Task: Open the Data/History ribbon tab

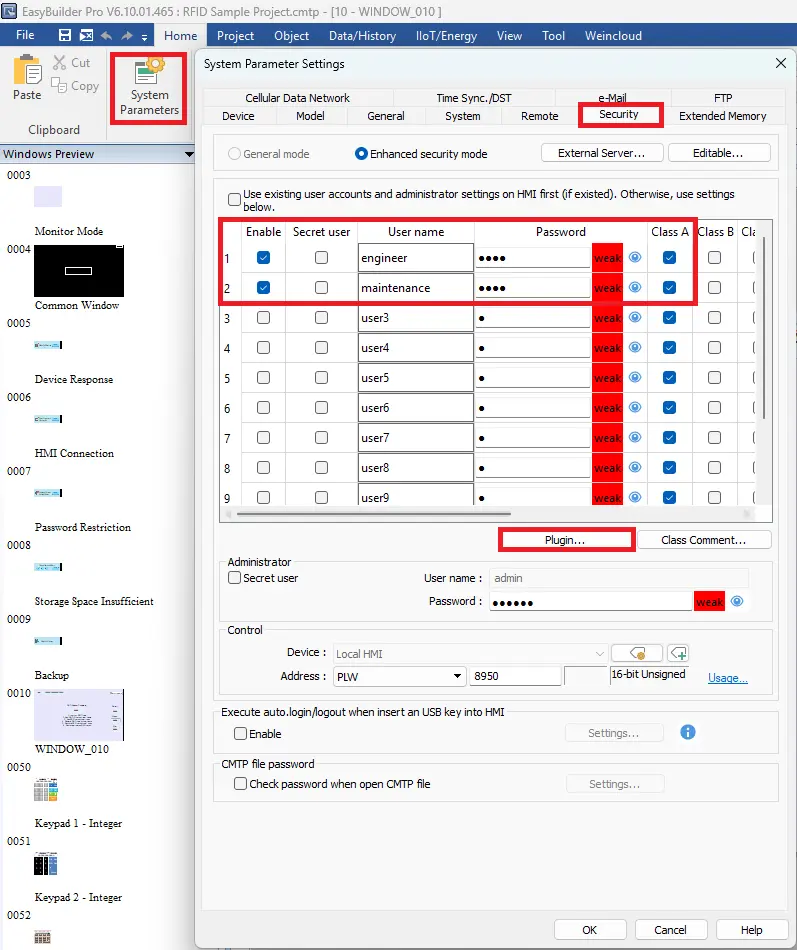Action: click(362, 36)
